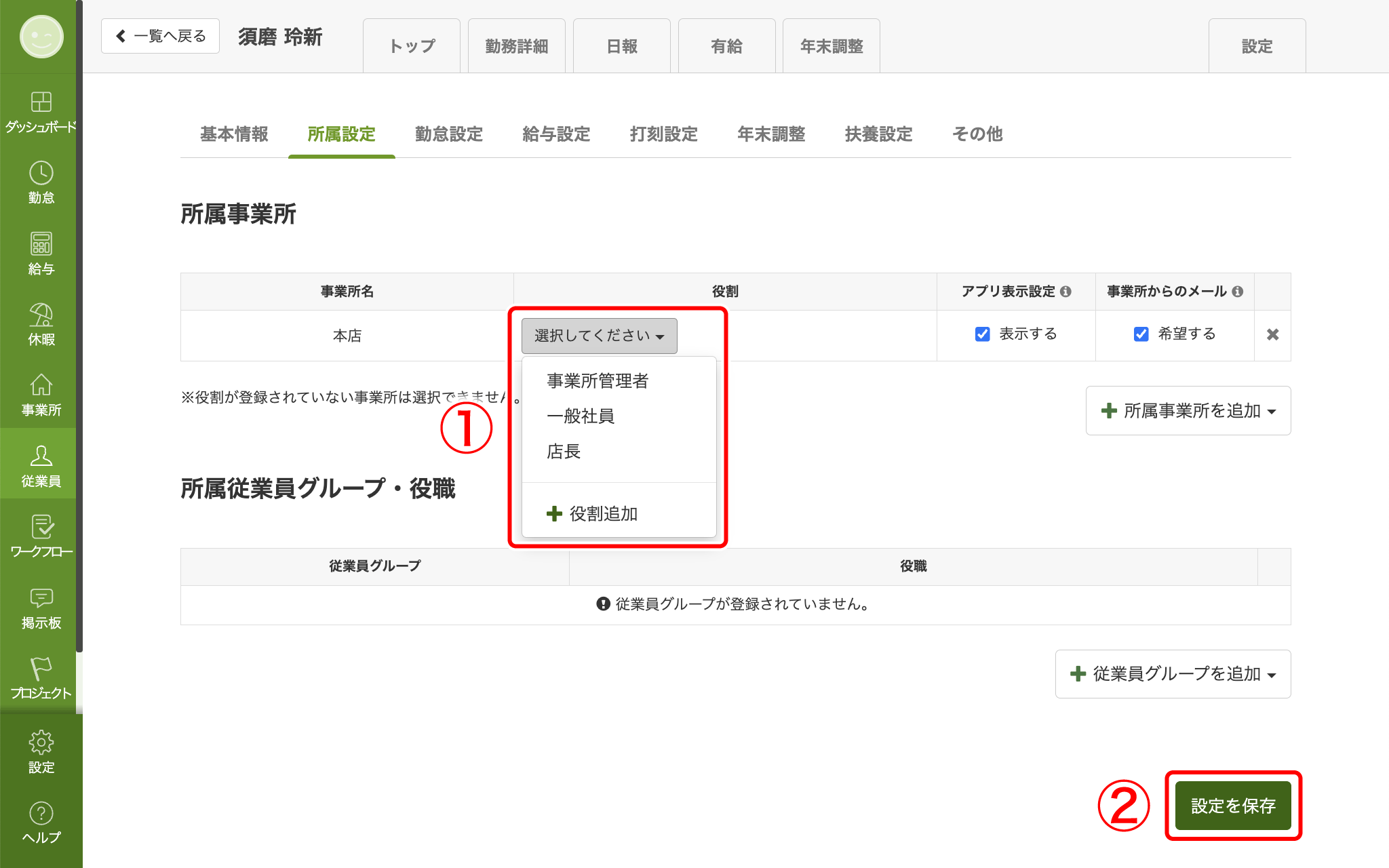Open the ワークフロー sidebar icon
The height and width of the screenshot is (868, 1389).
pos(41,528)
